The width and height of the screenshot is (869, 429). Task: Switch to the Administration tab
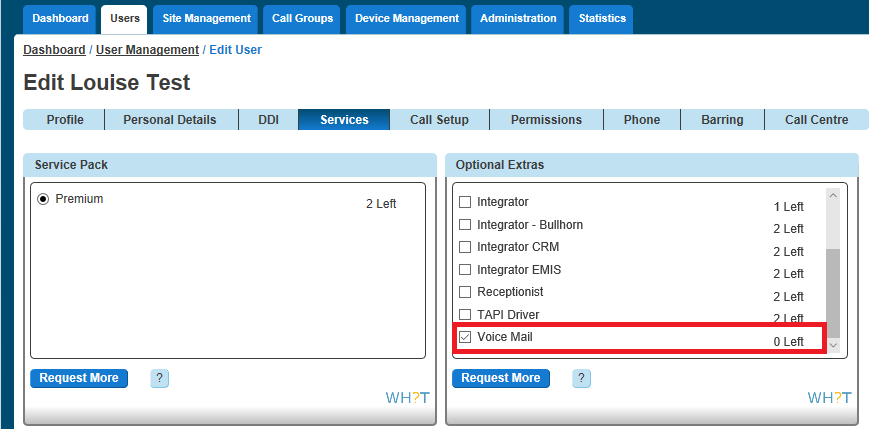click(x=518, y=18)
